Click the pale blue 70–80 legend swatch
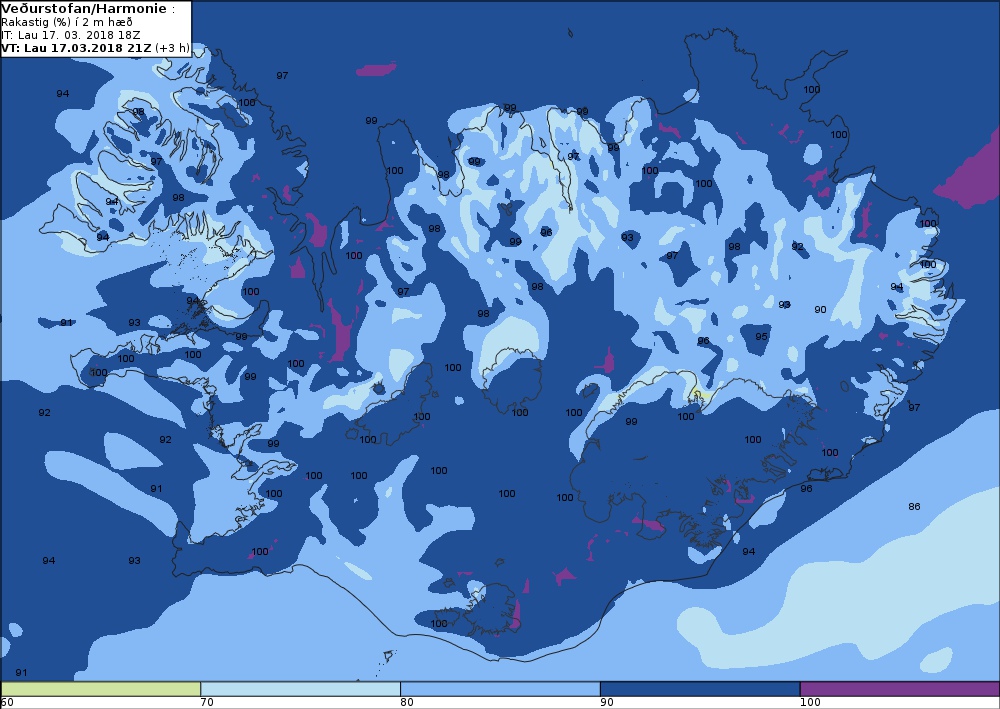Screen dimensions: 1000x709 300,689
